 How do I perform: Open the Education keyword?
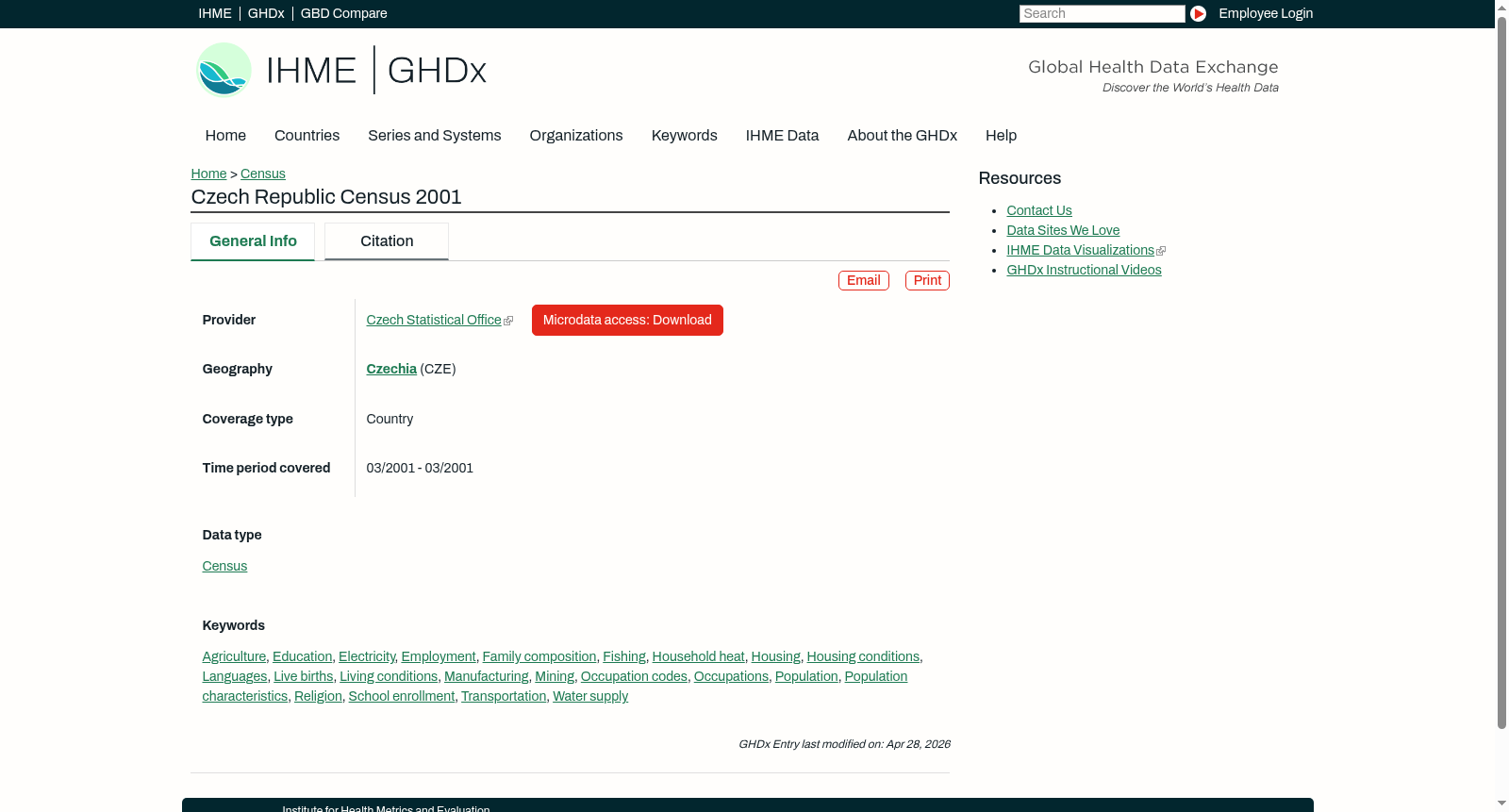[302, 657]
